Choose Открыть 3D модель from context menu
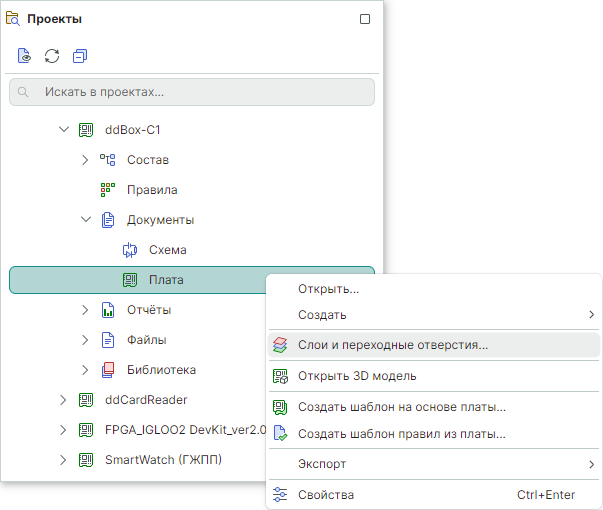 point(357,376)
